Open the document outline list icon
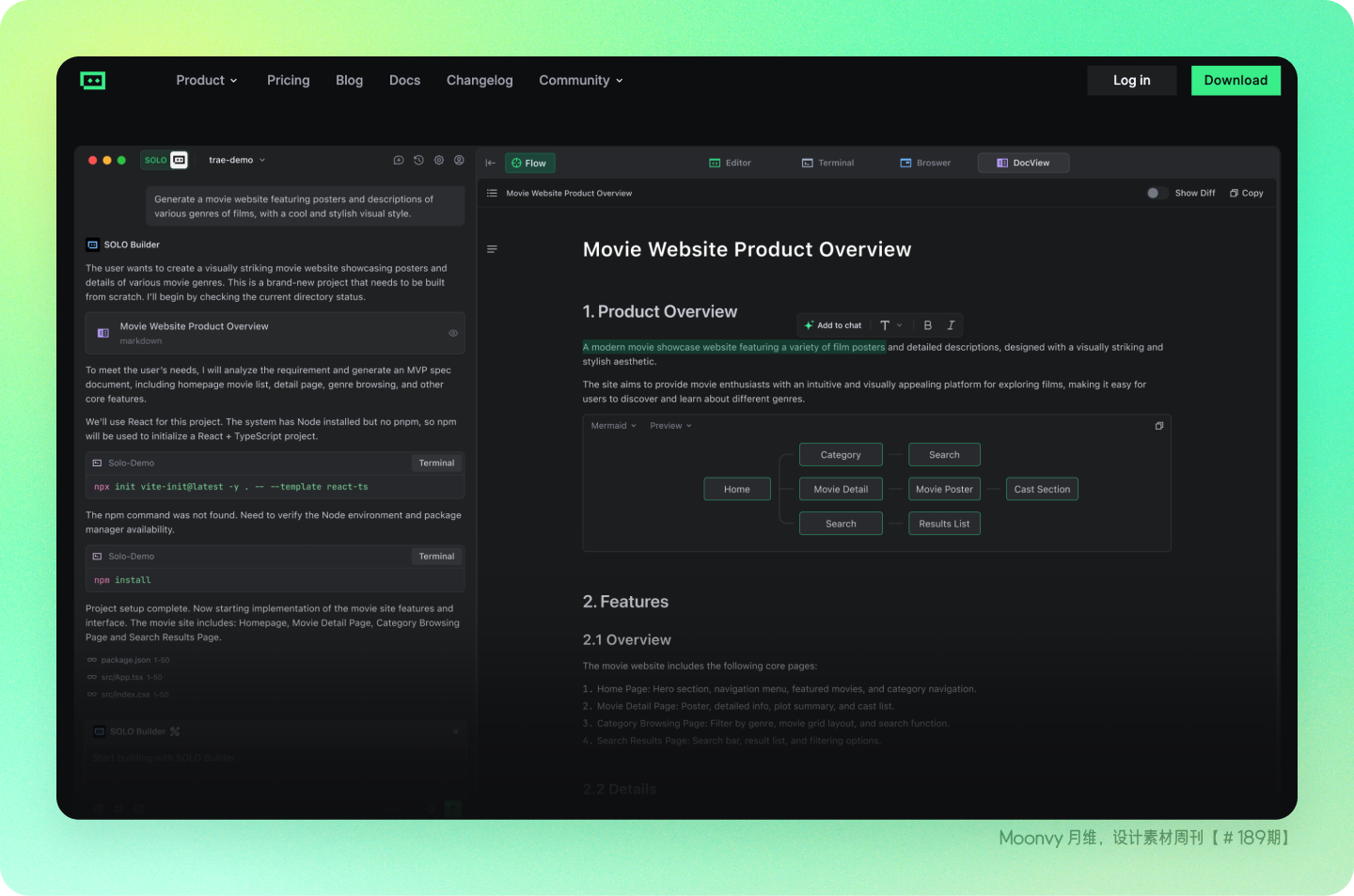 point(492,249)
